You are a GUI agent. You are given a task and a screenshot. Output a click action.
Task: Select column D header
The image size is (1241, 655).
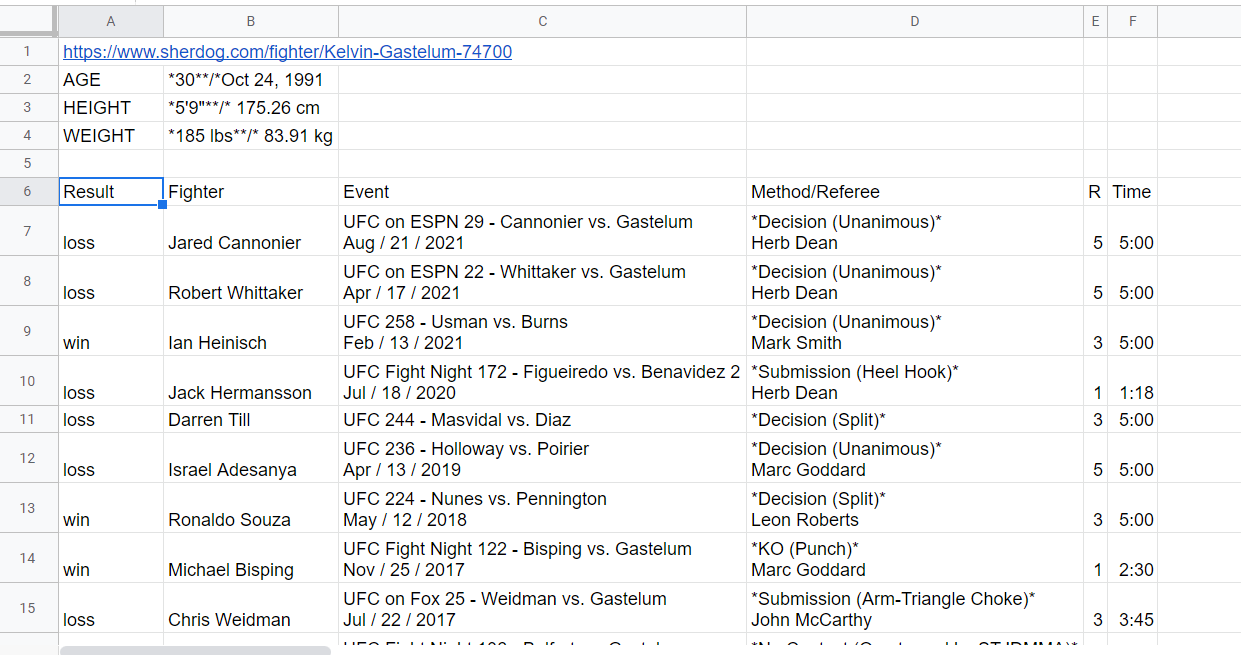[x=914, y=21]
